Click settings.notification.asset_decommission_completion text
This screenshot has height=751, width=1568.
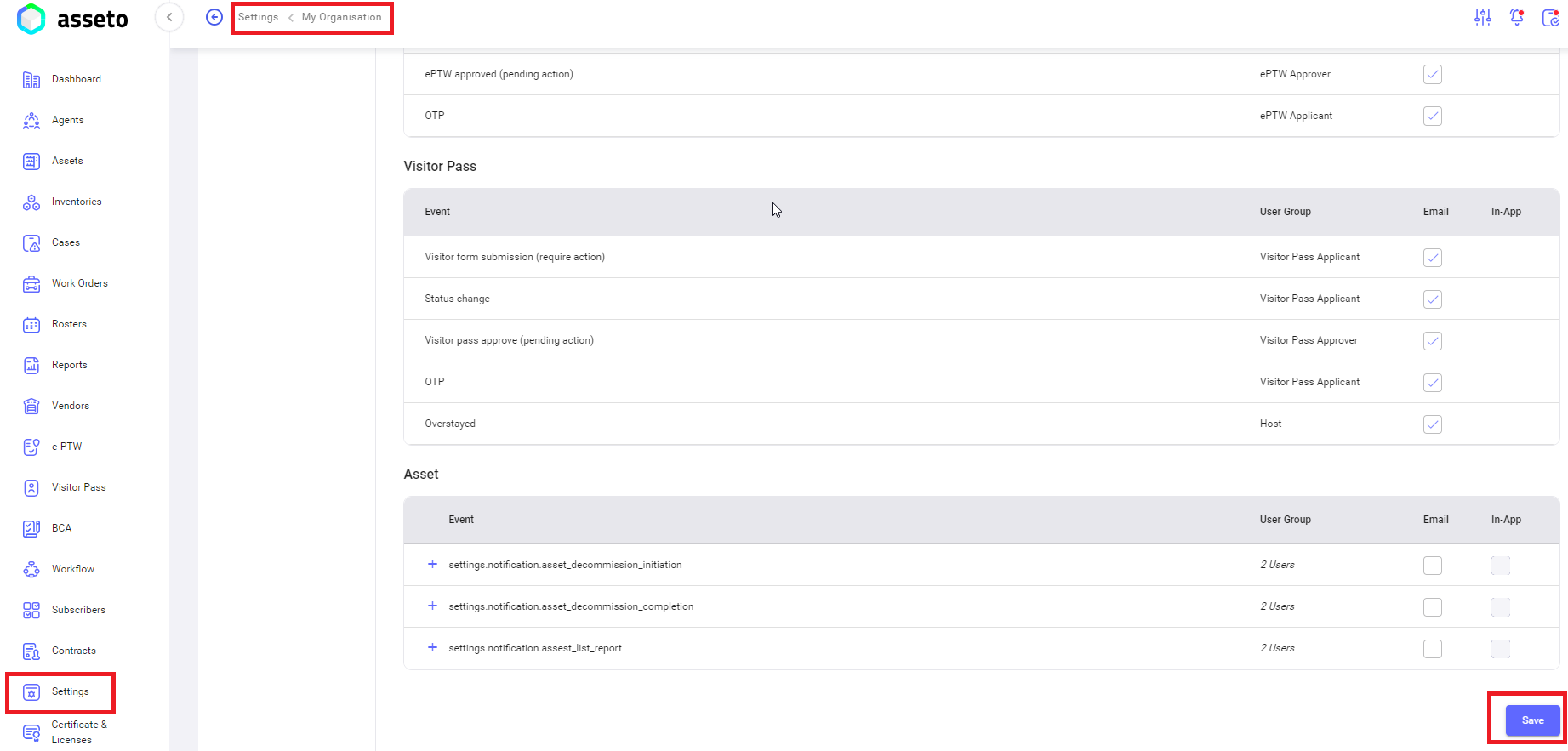(571, 606)
